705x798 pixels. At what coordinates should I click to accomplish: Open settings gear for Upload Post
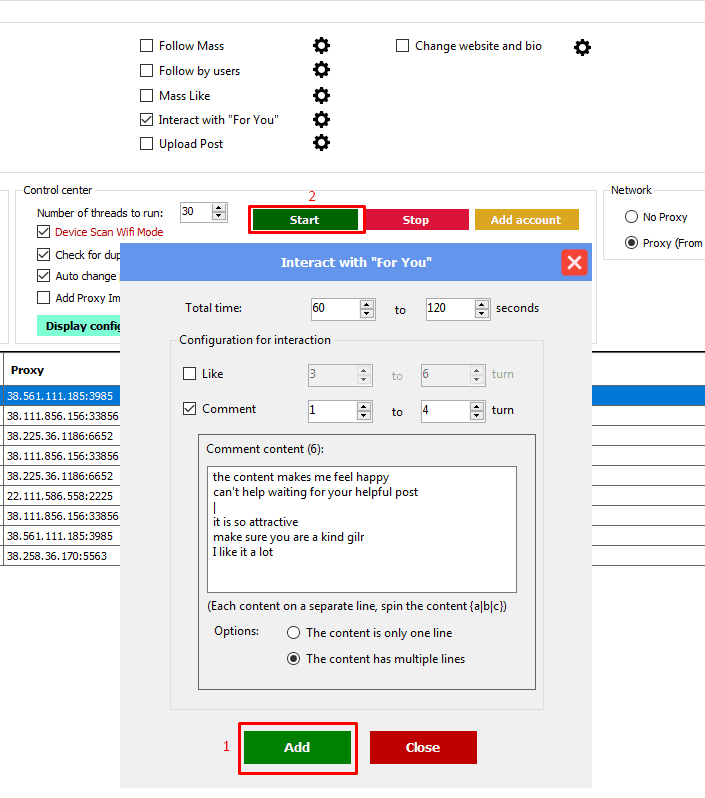pos(321,144)
